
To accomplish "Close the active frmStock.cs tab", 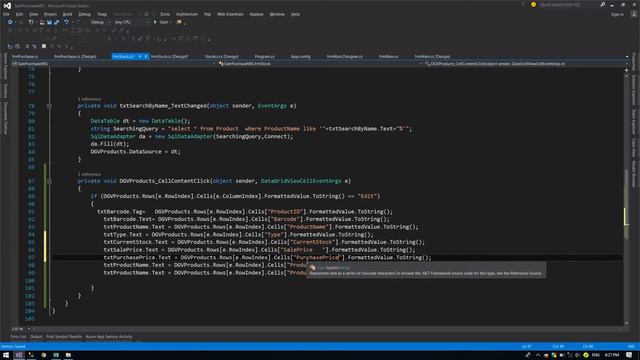I will tap(146, 56).
